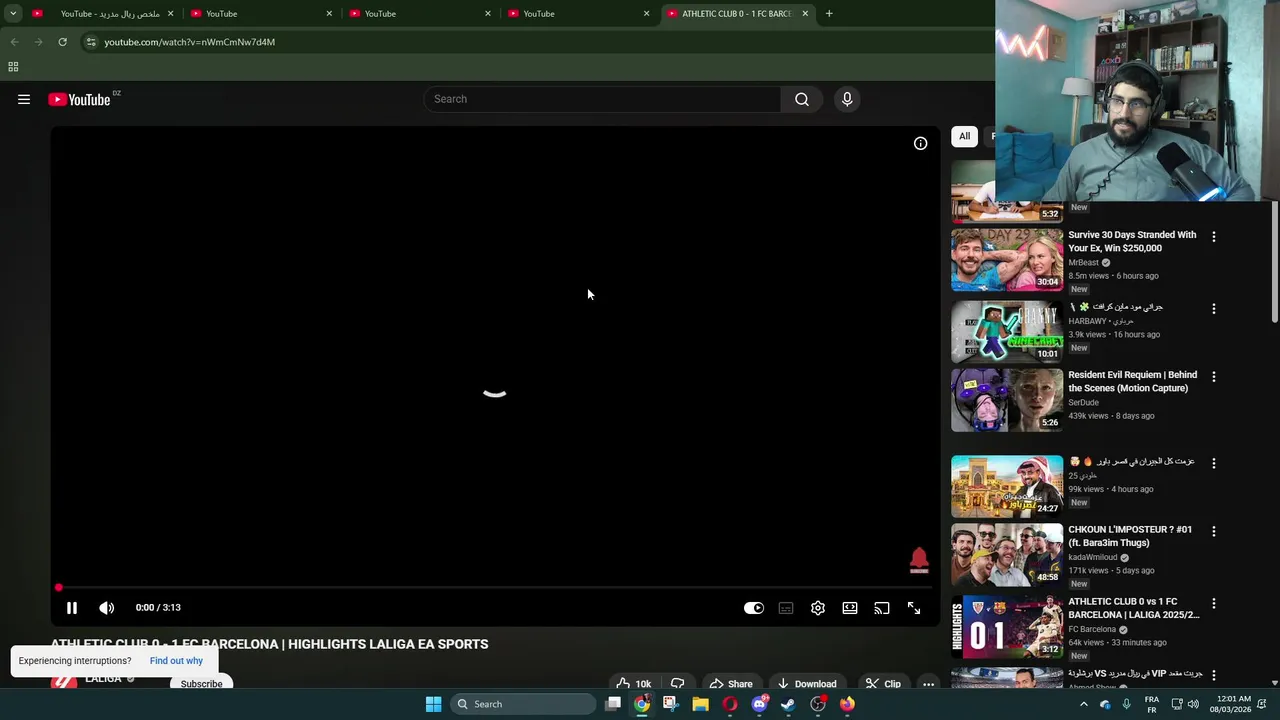
Task: Open options for the Ahmed Show VIP video
Action: click(1214, 675)
